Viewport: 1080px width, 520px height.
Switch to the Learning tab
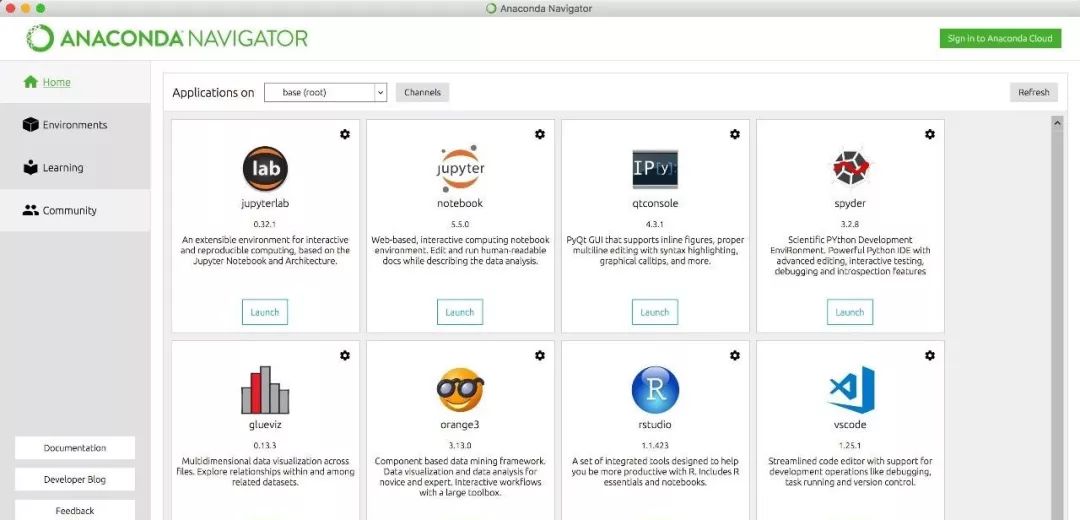[x=75, y=167]
